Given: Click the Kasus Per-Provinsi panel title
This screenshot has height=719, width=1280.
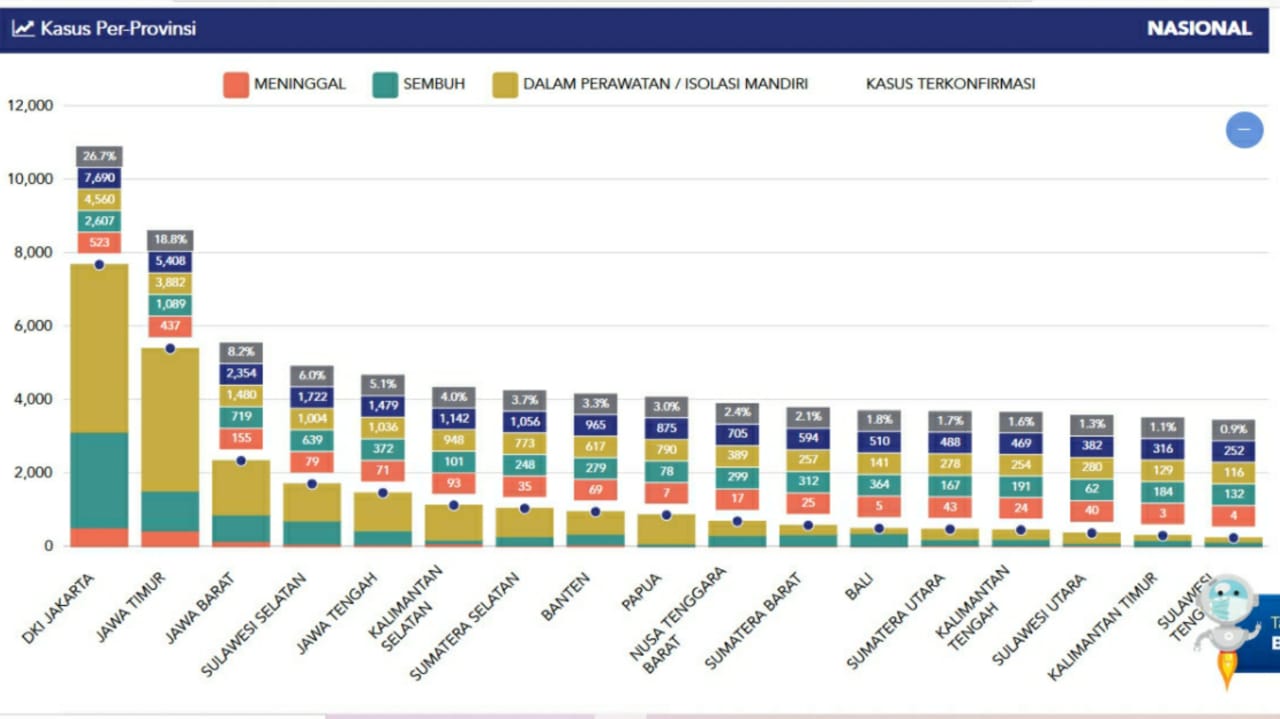Looking at the screenshot, I should [x=118, y=29].
